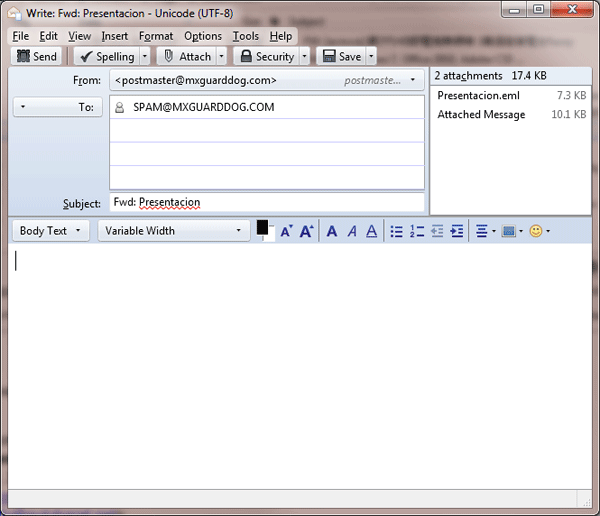
Task: Apply bulleted list formatting
Action: pyautogui.click(x=397, y=231)
